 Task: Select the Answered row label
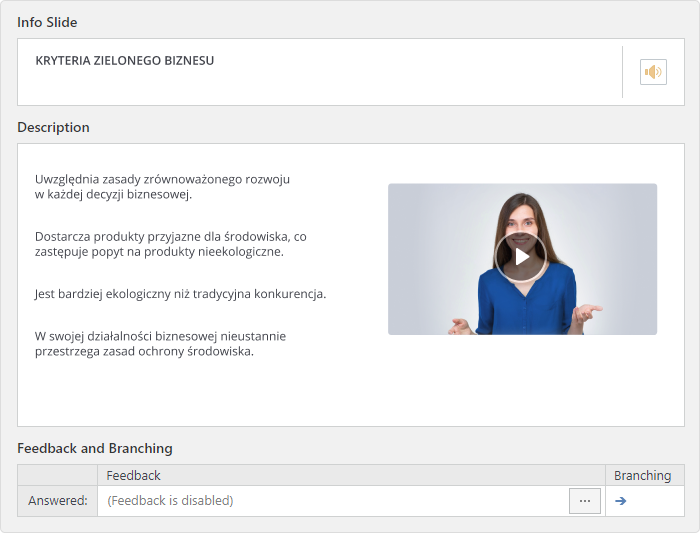58,501
